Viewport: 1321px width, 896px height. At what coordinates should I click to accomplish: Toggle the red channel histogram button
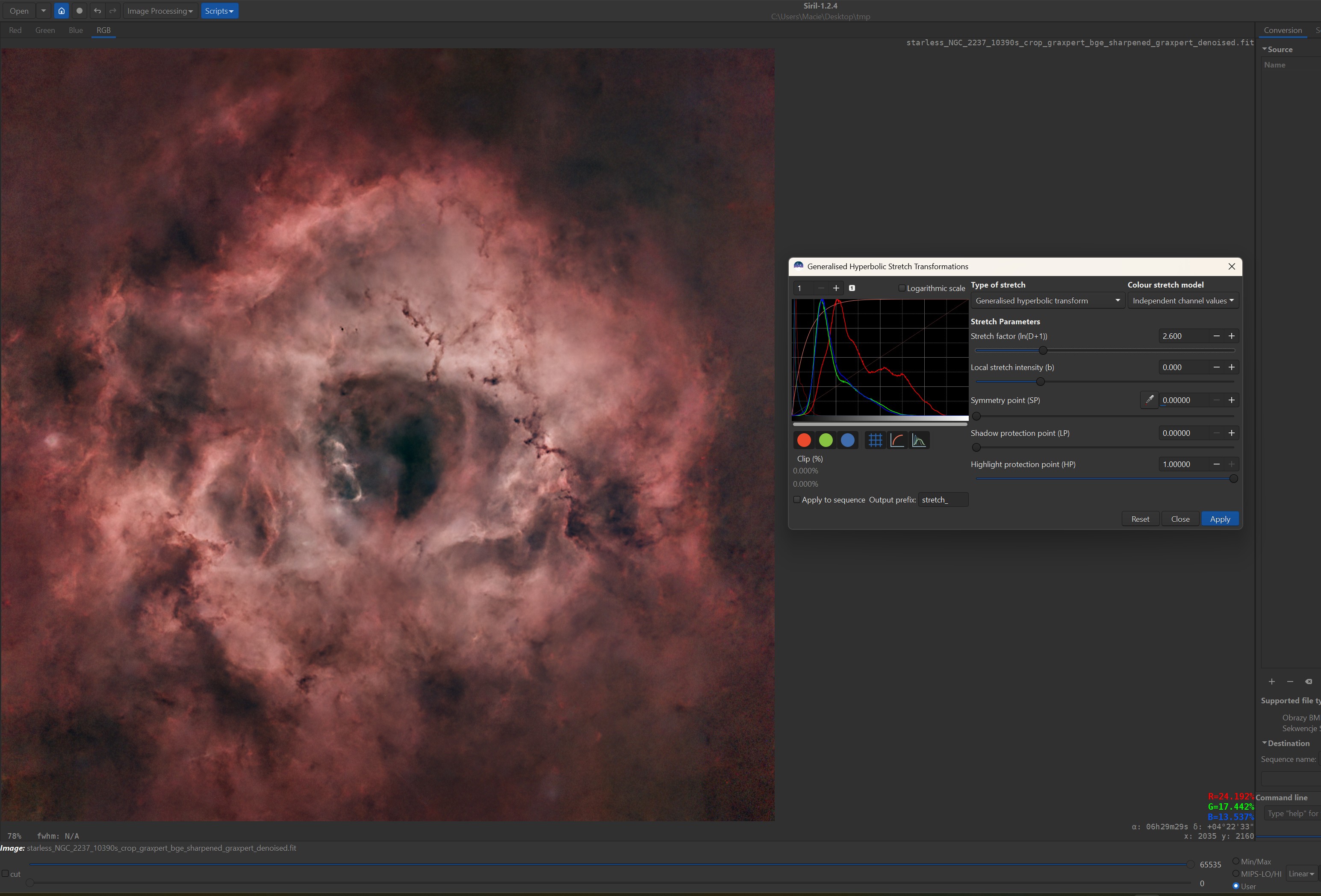[x=804, y=441]
